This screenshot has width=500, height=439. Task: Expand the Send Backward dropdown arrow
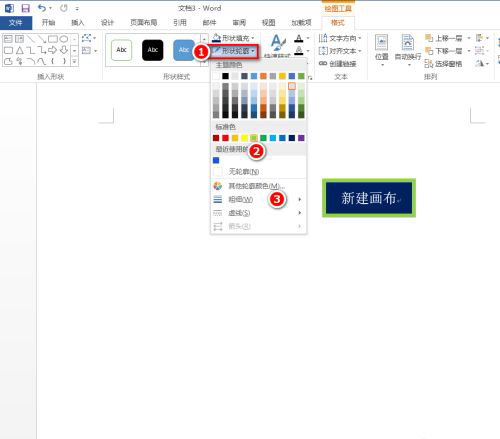click(x=469, y=51)
